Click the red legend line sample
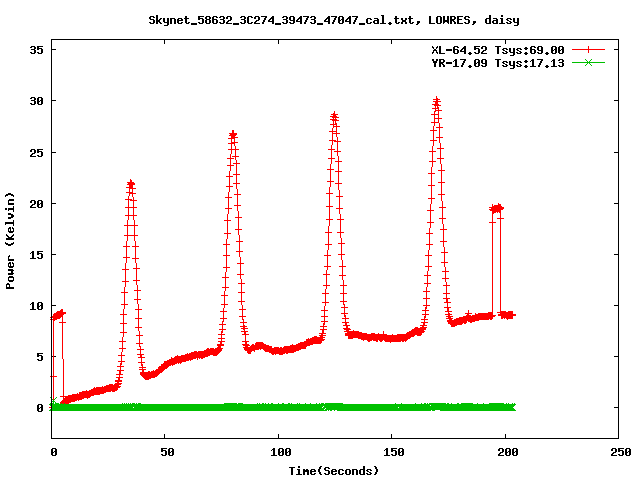The image size is (640, 480). [x=588, y=50]
